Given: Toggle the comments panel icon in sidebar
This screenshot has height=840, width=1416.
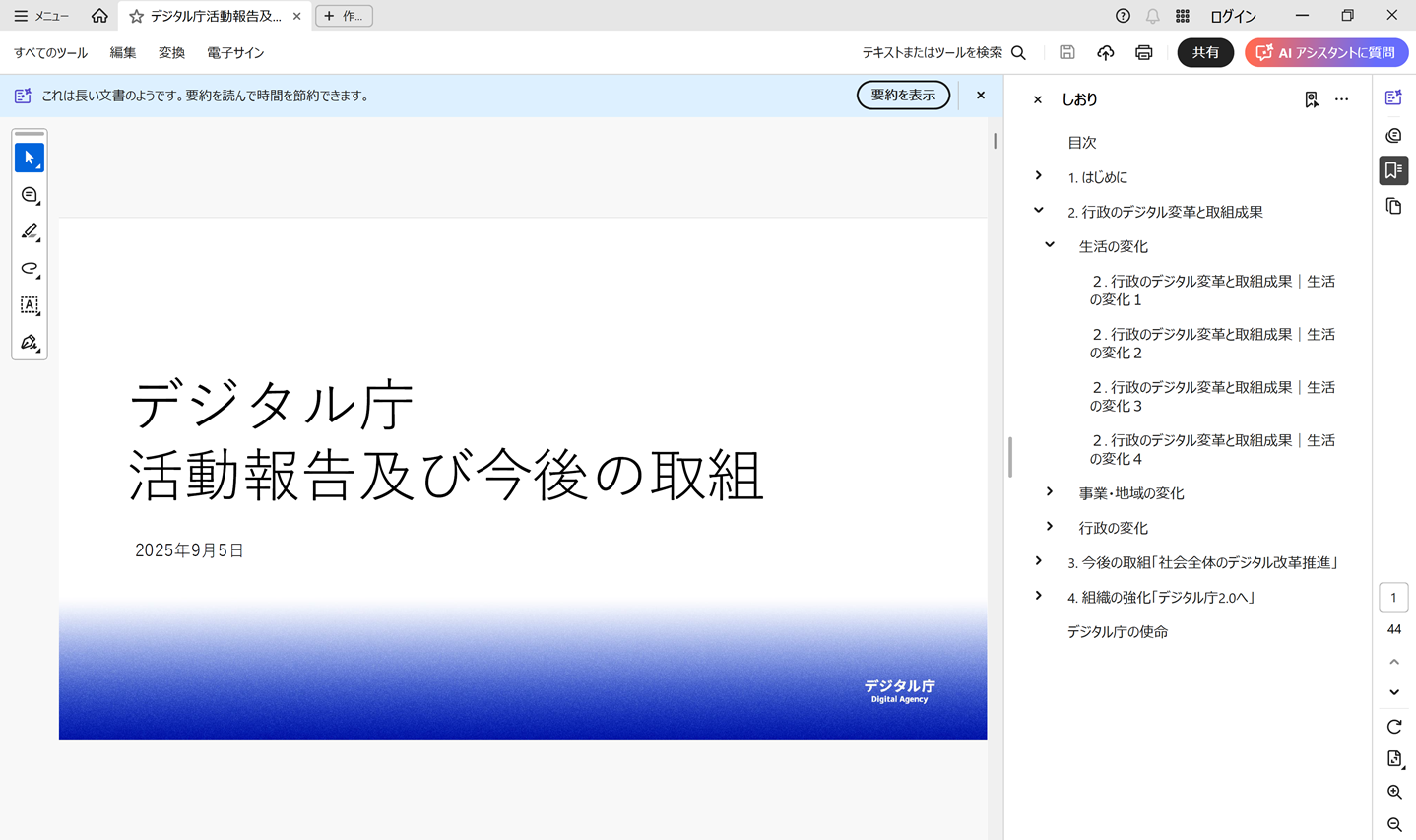Looking at the screenshot, I should point(1393,135).
